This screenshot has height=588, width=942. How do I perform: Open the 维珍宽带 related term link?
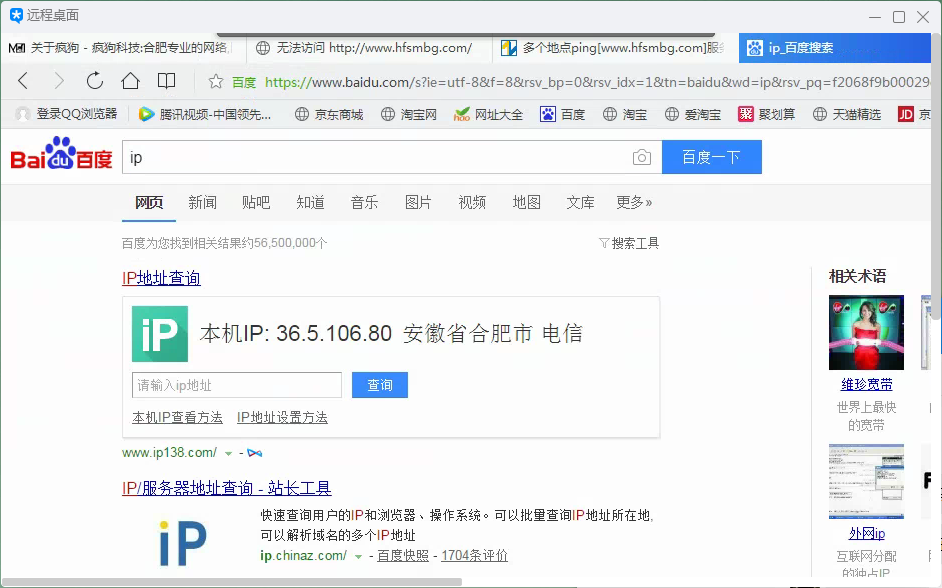point(866,384)
